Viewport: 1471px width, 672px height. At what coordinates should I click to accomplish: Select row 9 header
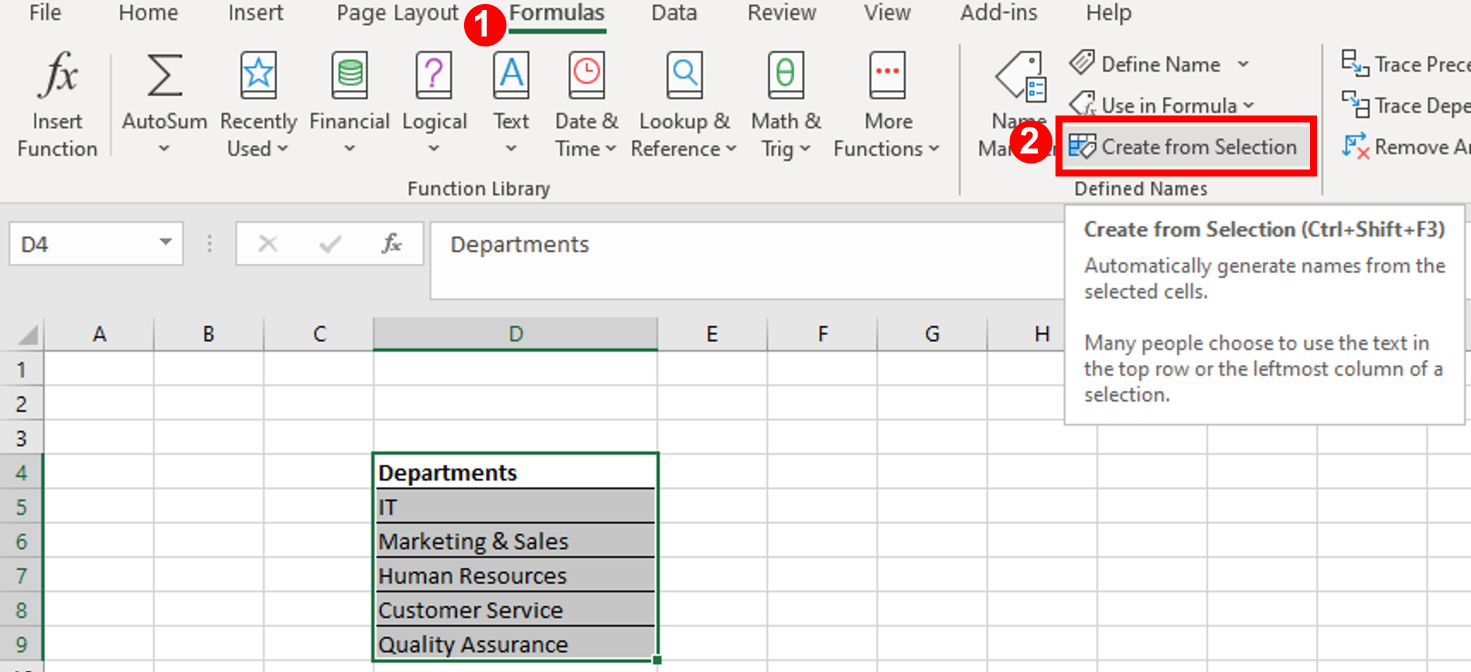22,644
